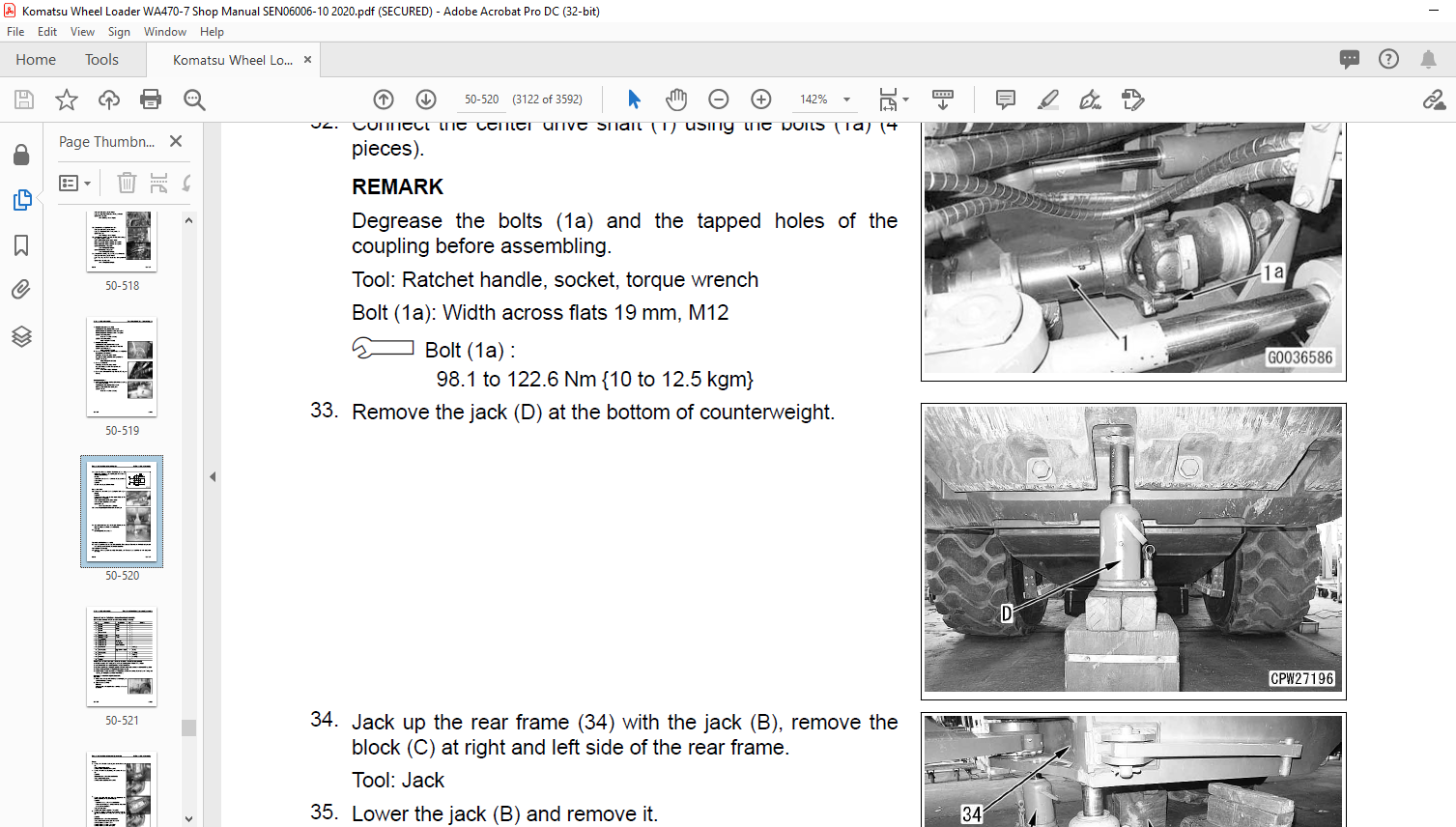Click the text "Bolt (1a): Width across flats 19 mm, M12"
The width and height of the screenshot is (1456, 827).
tap(540, 313)
